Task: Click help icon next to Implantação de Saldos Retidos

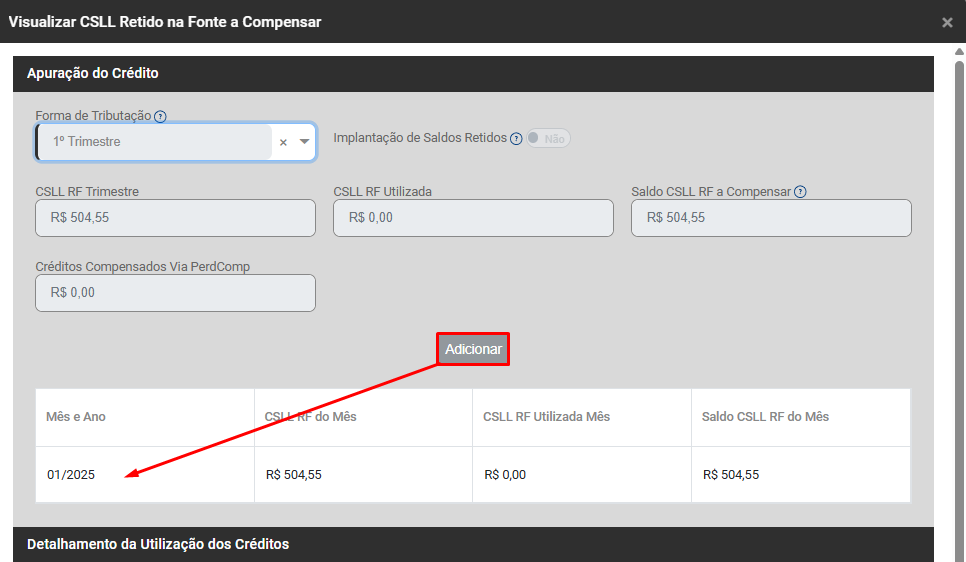Action: click(516, 139)
